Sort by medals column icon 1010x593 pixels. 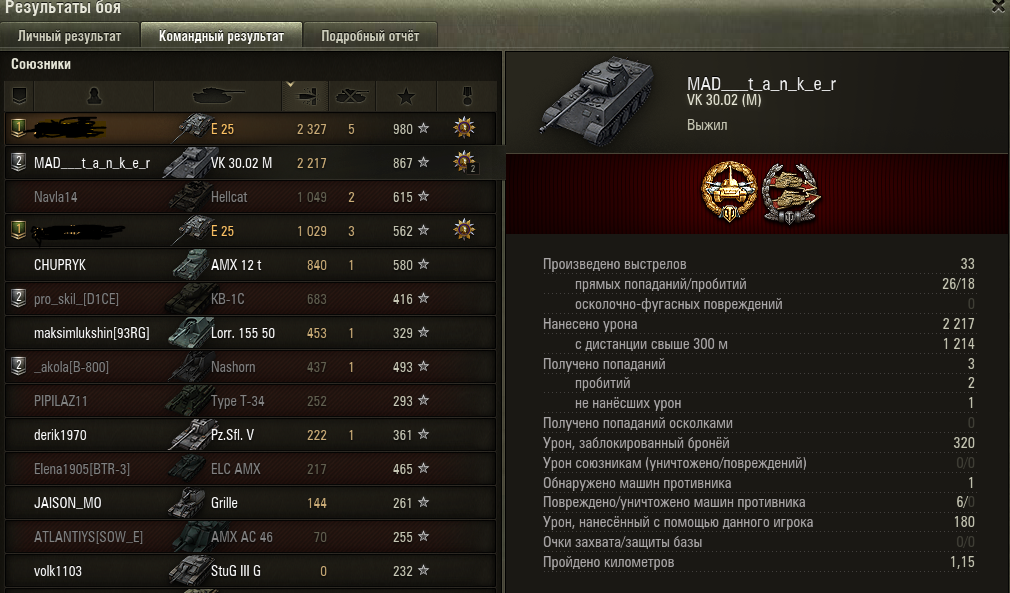point(467,96)
